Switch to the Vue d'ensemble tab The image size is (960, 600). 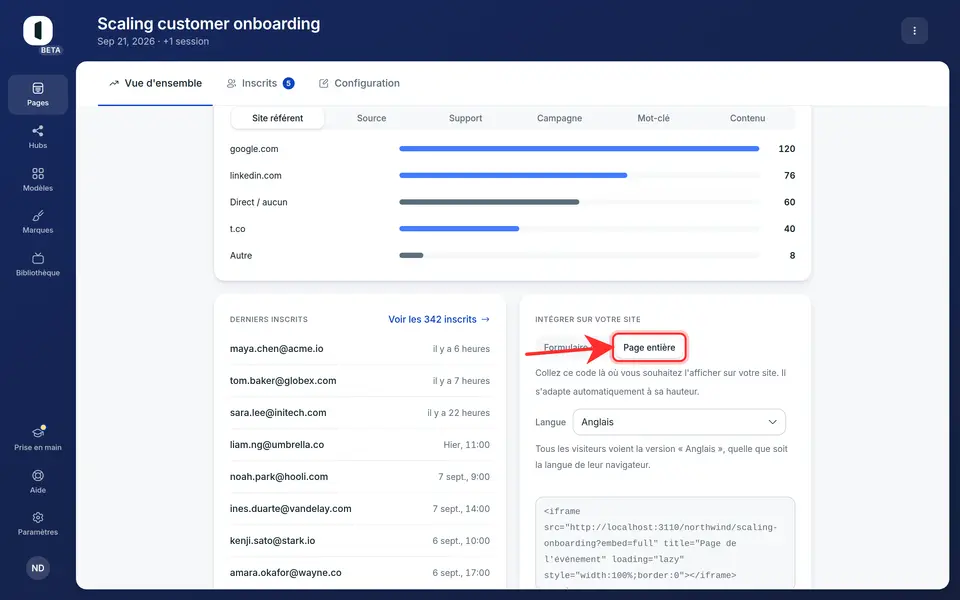(x=156, y=83)
